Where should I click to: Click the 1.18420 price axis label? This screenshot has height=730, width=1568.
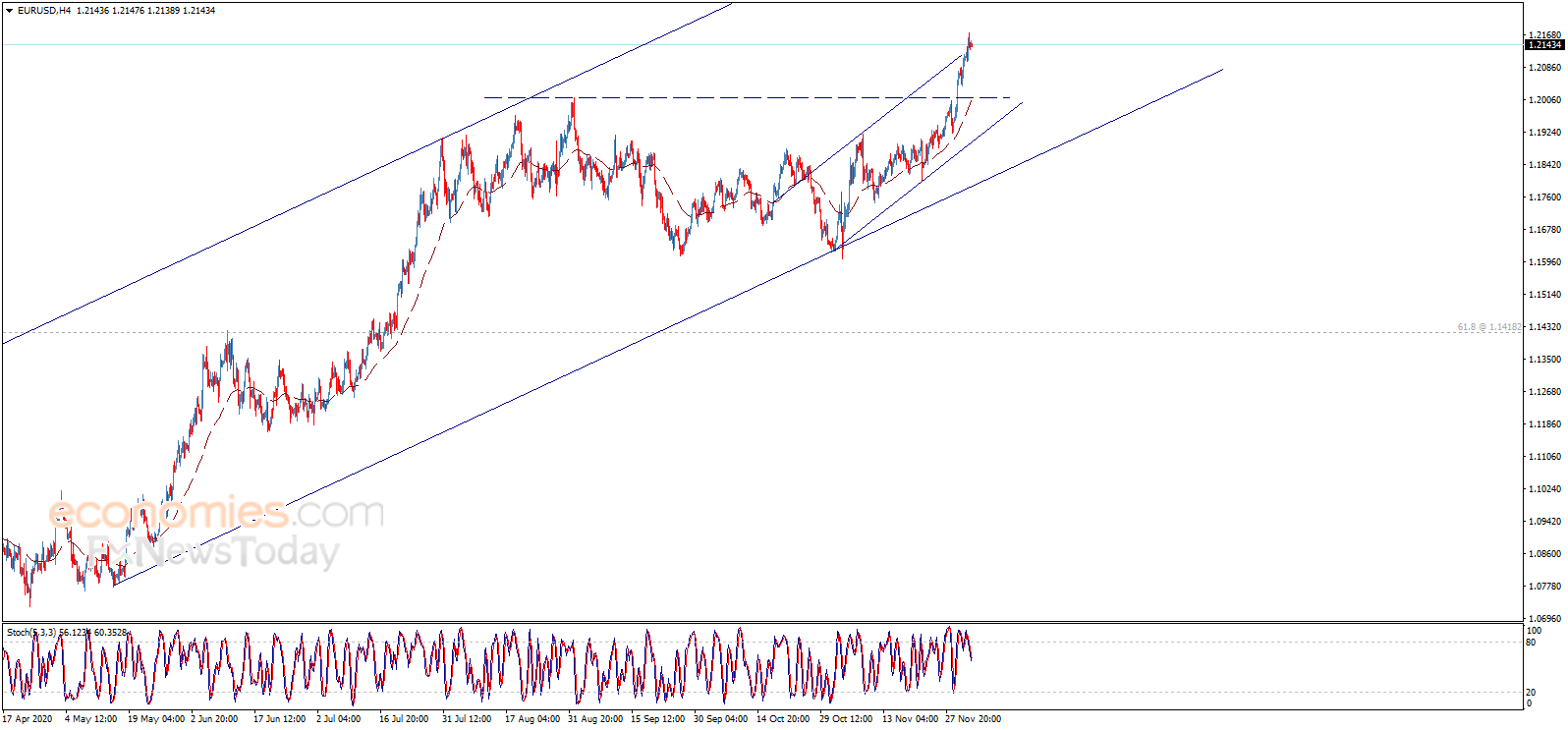pyautogui.click(x=1544, y=165)
